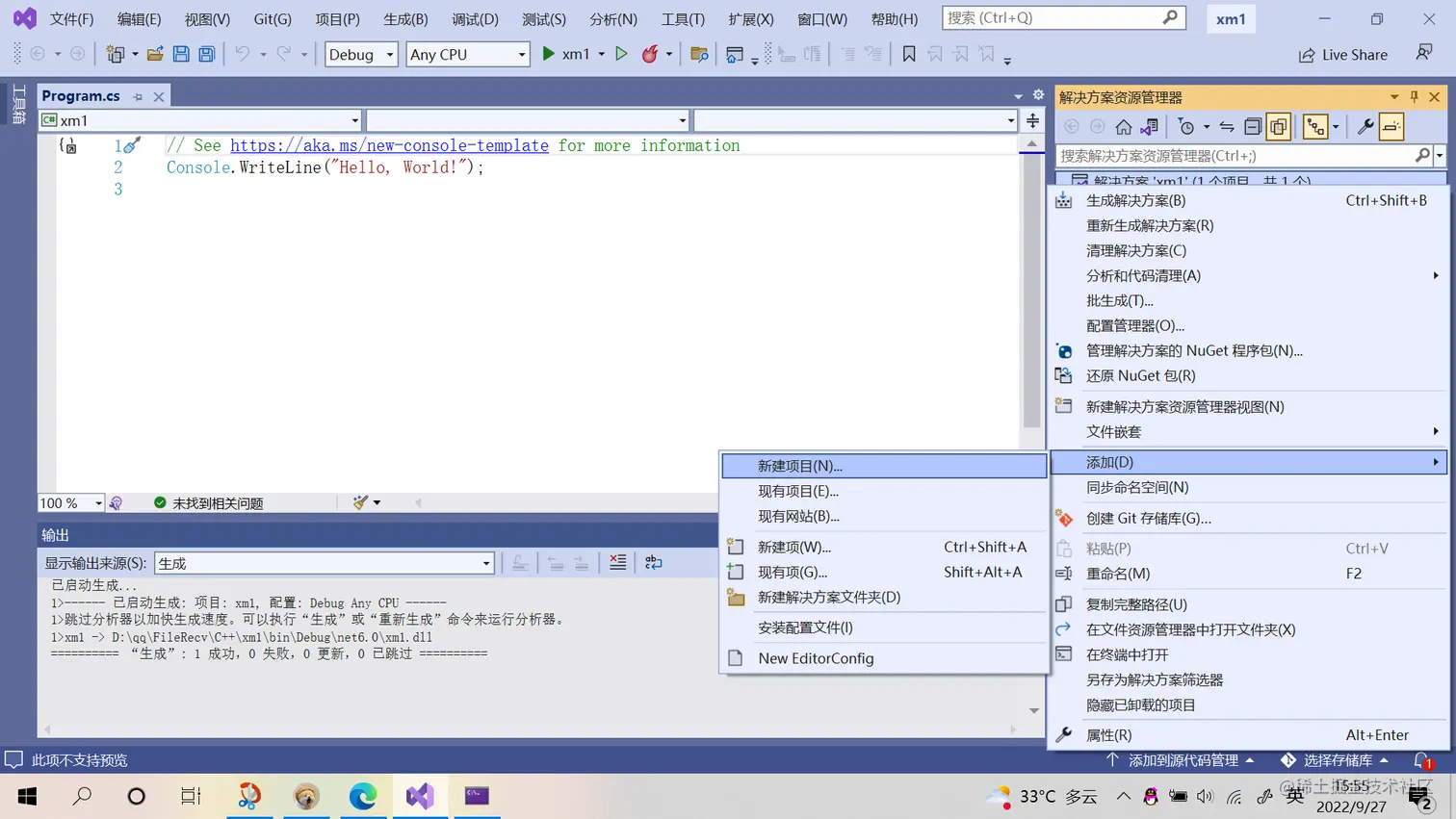The width and height of the screenshot is (1456, 819).
Task: Open the Any CPU platform dropdown
Action: pos(468,55)
